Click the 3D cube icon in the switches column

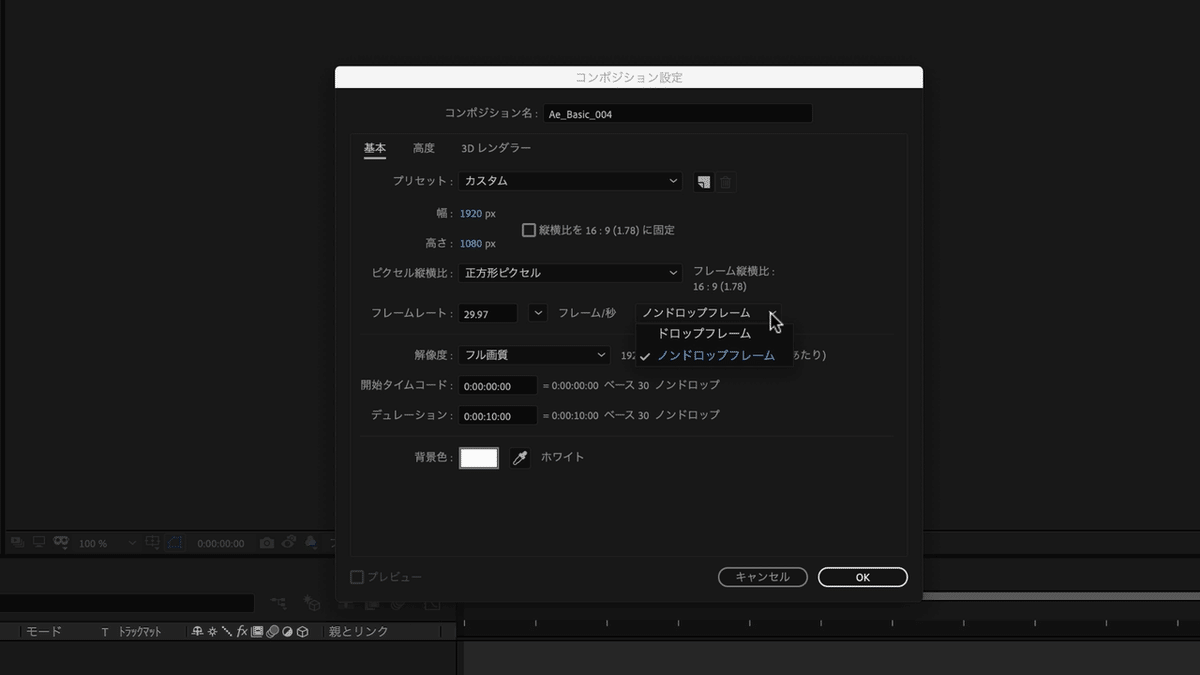(302, 630)
